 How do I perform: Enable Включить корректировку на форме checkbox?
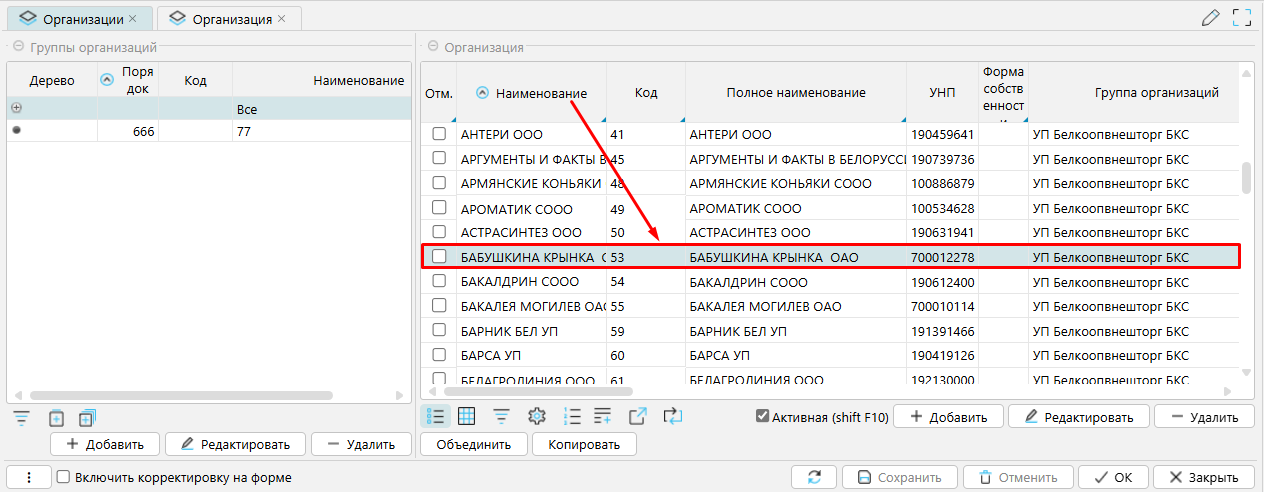pos(64,478)
